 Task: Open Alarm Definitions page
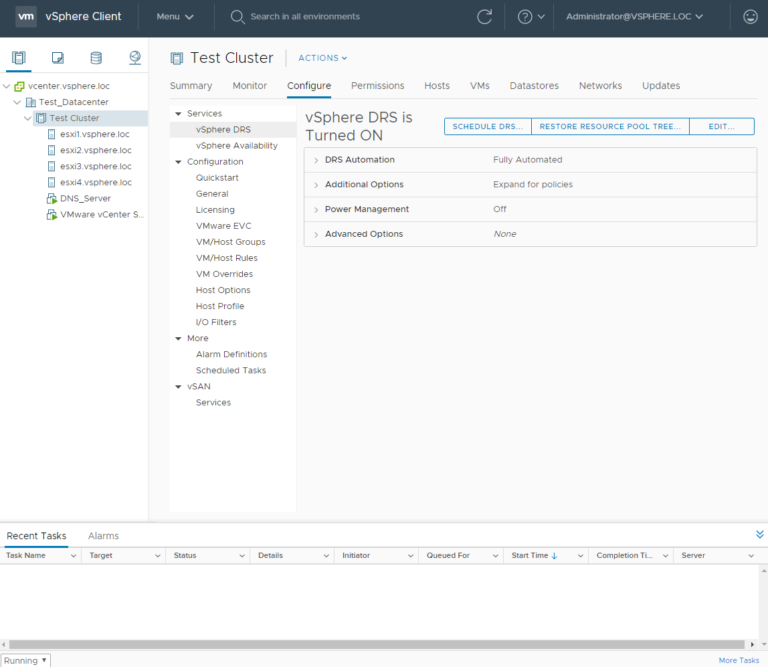(x=232, y=355)
